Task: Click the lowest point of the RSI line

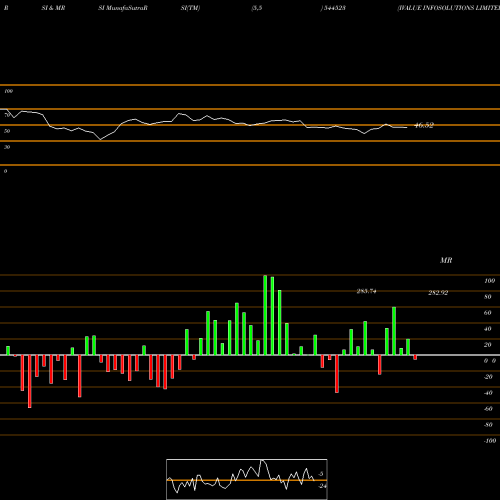Action: tap(101, 140)
